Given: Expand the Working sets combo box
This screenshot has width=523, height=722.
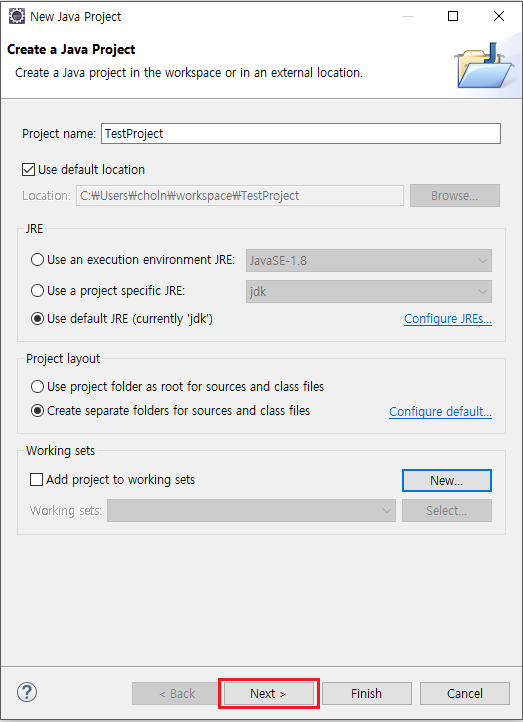Looking at the screenshot, I should pos(251,511).
